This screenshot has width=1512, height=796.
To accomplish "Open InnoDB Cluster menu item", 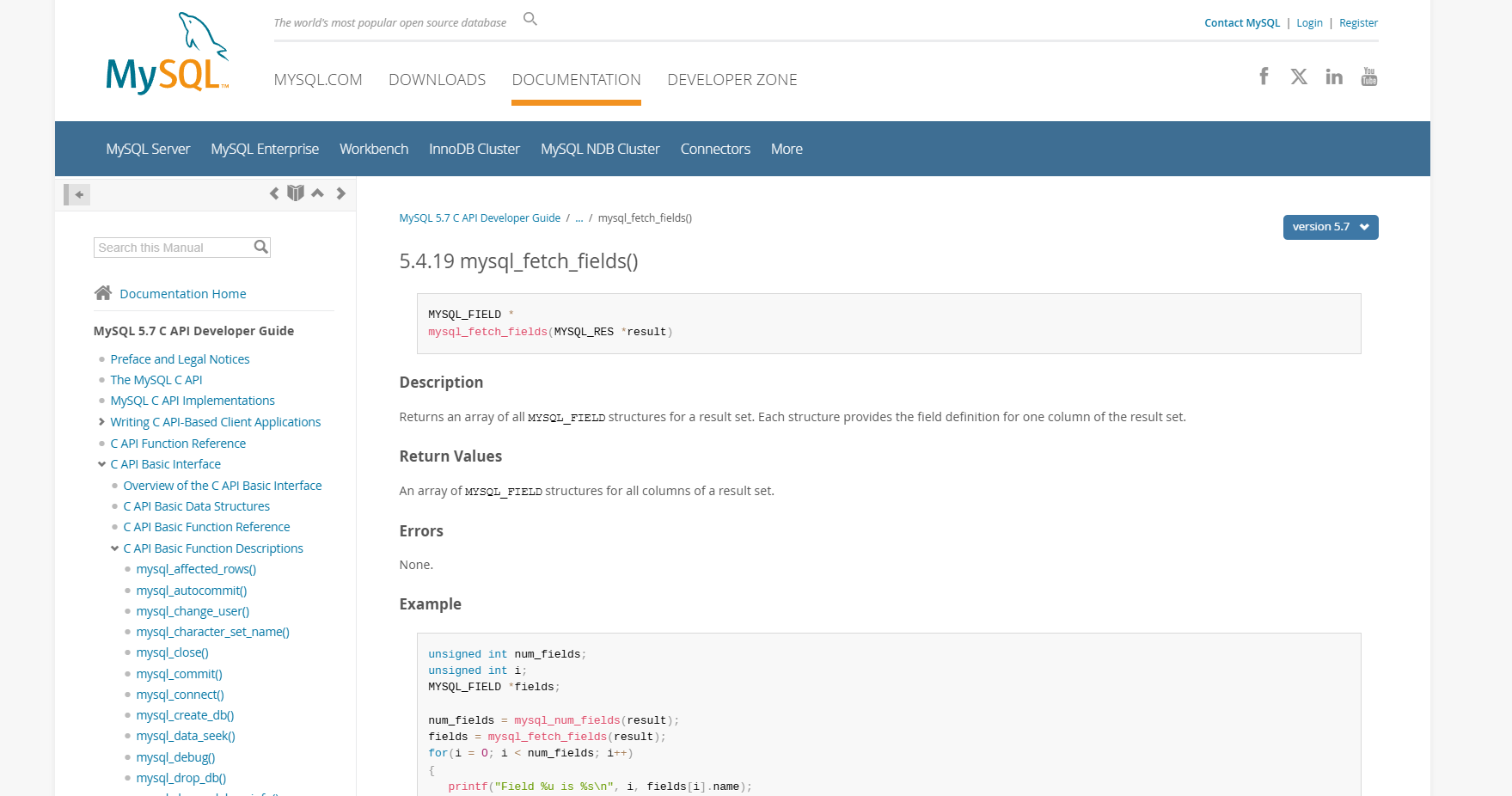I will tap(474, 149).
